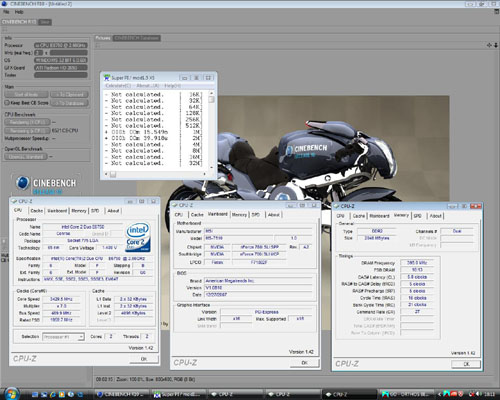Switch to Super PI from the taskbar
This screenshot has width=500, height=400.
178,394
